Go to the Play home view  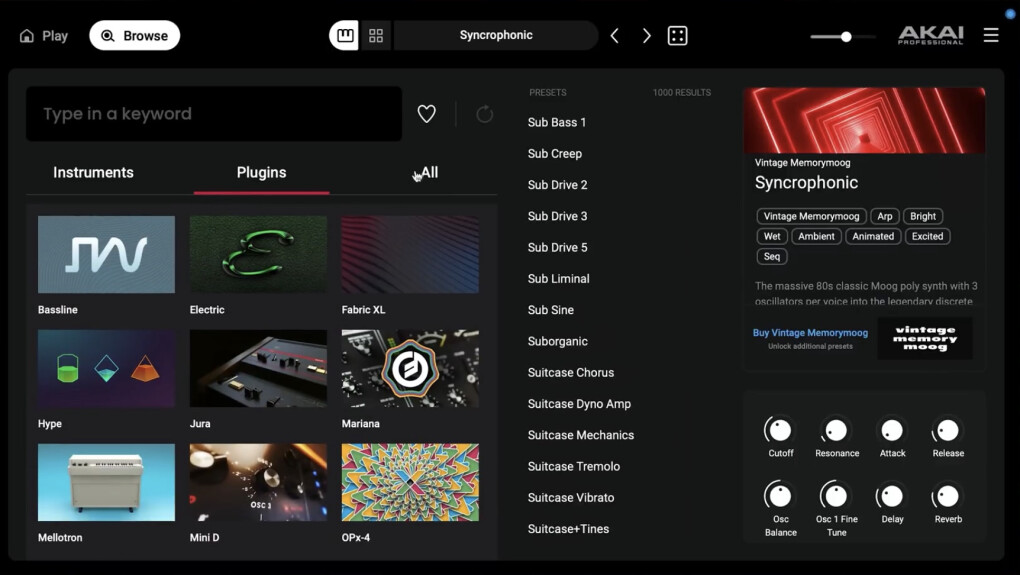click(44, 36)
